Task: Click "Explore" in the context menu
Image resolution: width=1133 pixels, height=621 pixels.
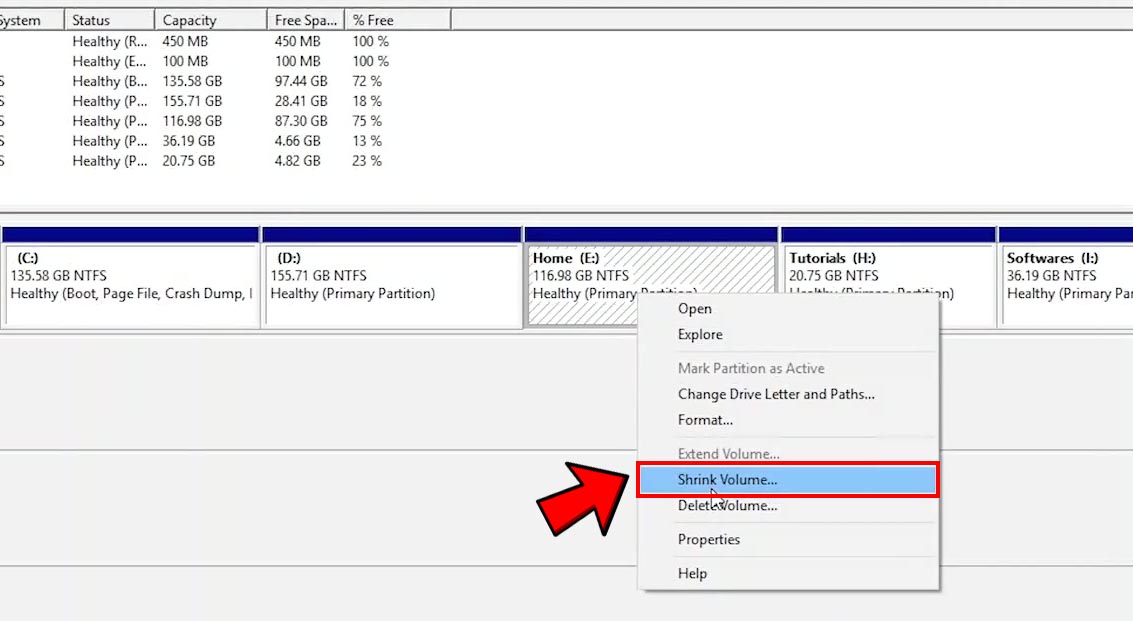Action: (700, 334)
